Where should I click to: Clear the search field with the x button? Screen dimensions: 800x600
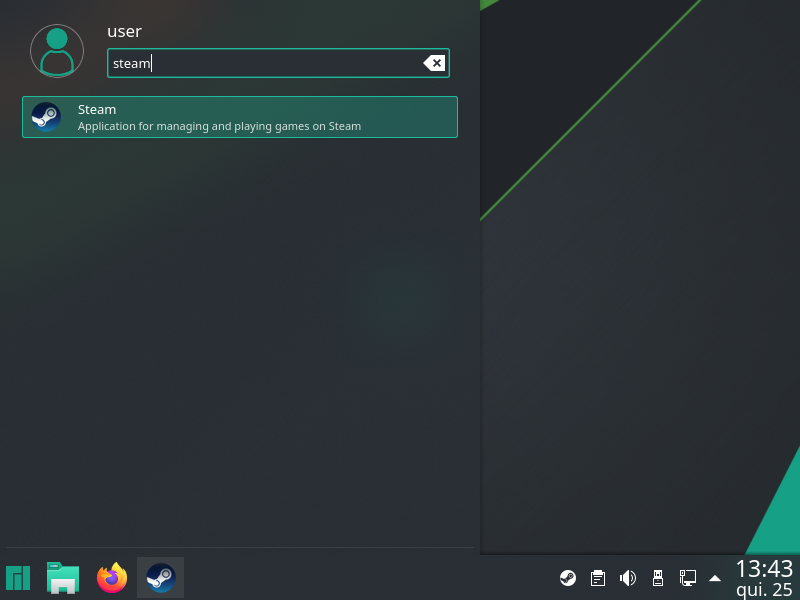[x=434, y=63]
